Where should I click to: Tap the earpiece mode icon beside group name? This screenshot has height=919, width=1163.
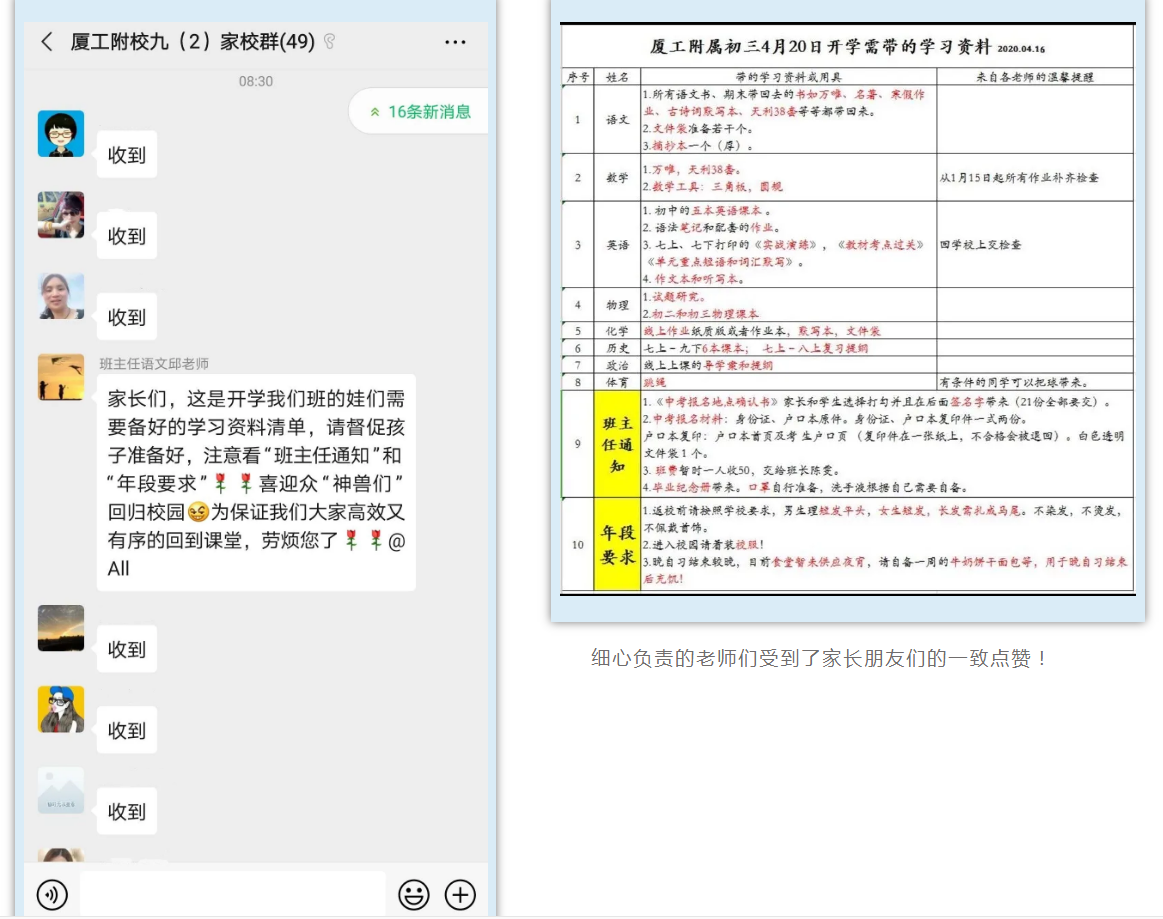pos(329,42)
